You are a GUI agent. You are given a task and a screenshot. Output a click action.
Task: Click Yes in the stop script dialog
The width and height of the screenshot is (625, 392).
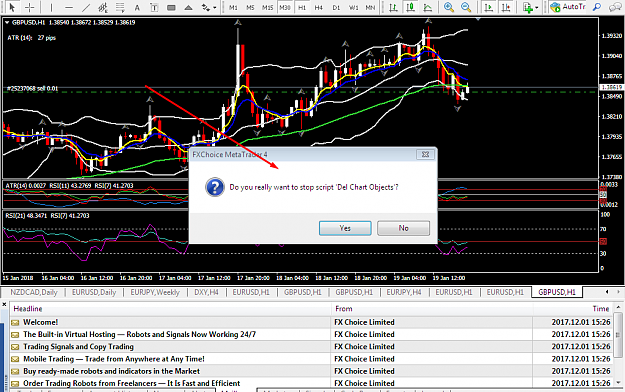pyautogui.click(x=345, y=228)
